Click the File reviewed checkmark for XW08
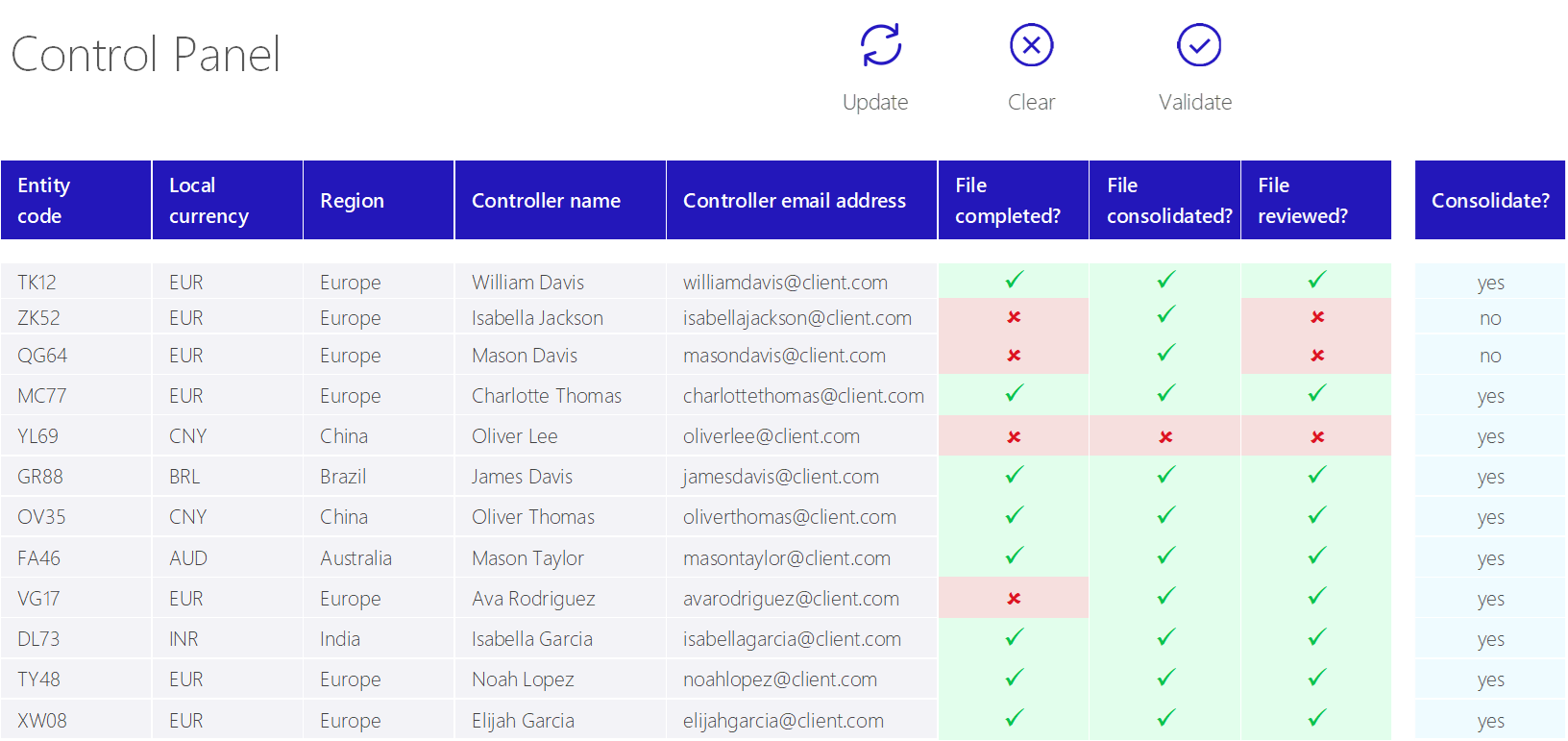 (x=1317, y=718)
